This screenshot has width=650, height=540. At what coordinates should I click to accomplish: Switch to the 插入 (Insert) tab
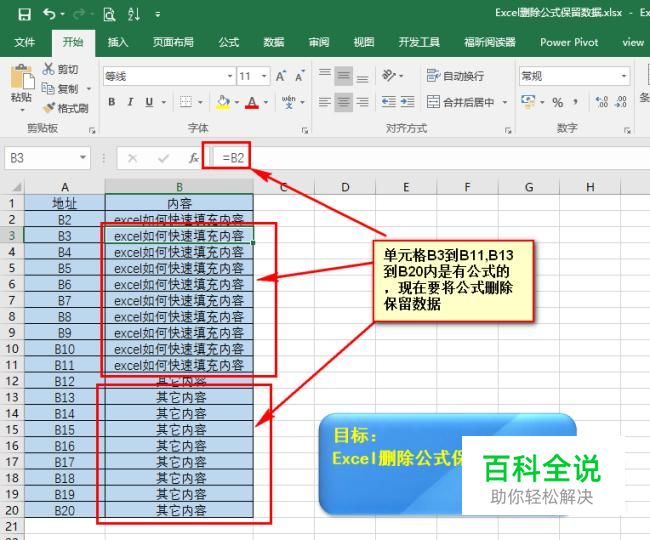[x=118, y=42]
